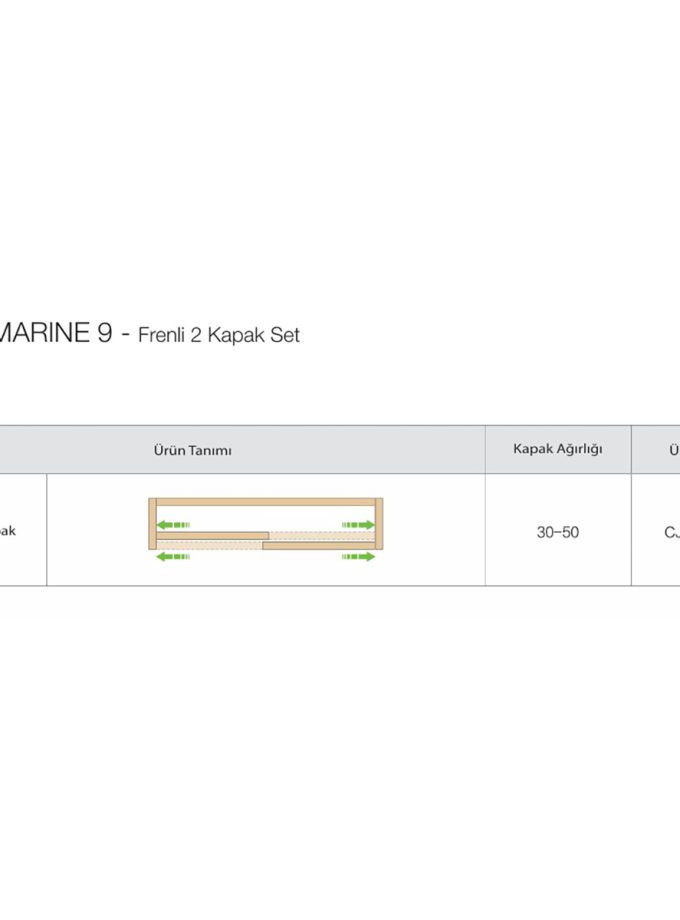The height and width of the screenshot is (920, 680).
Task: Click the partial 'CJ' product code cell
Action: [x=671, y=532]
